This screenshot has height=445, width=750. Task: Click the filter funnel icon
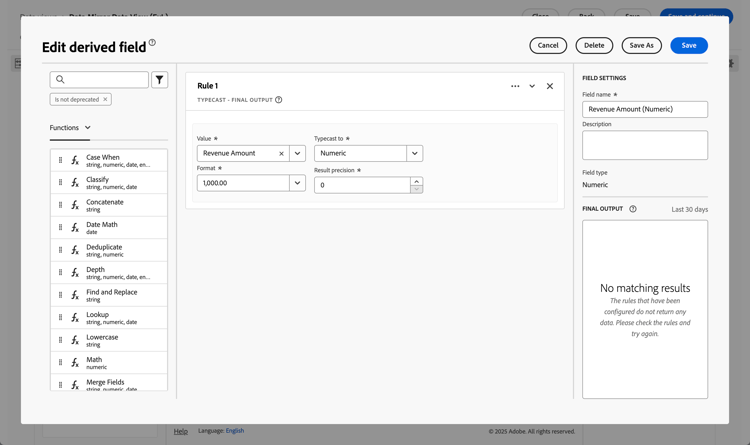coord(160,79)
